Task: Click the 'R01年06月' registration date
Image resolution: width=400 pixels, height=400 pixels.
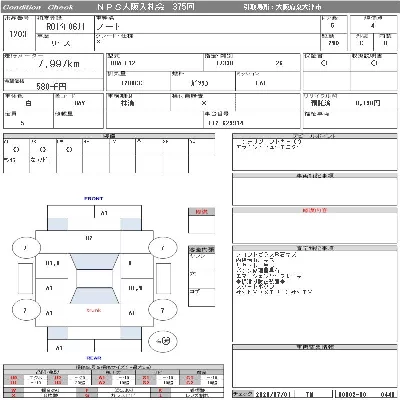Action: pyautogui.click(x=65, y=26)
